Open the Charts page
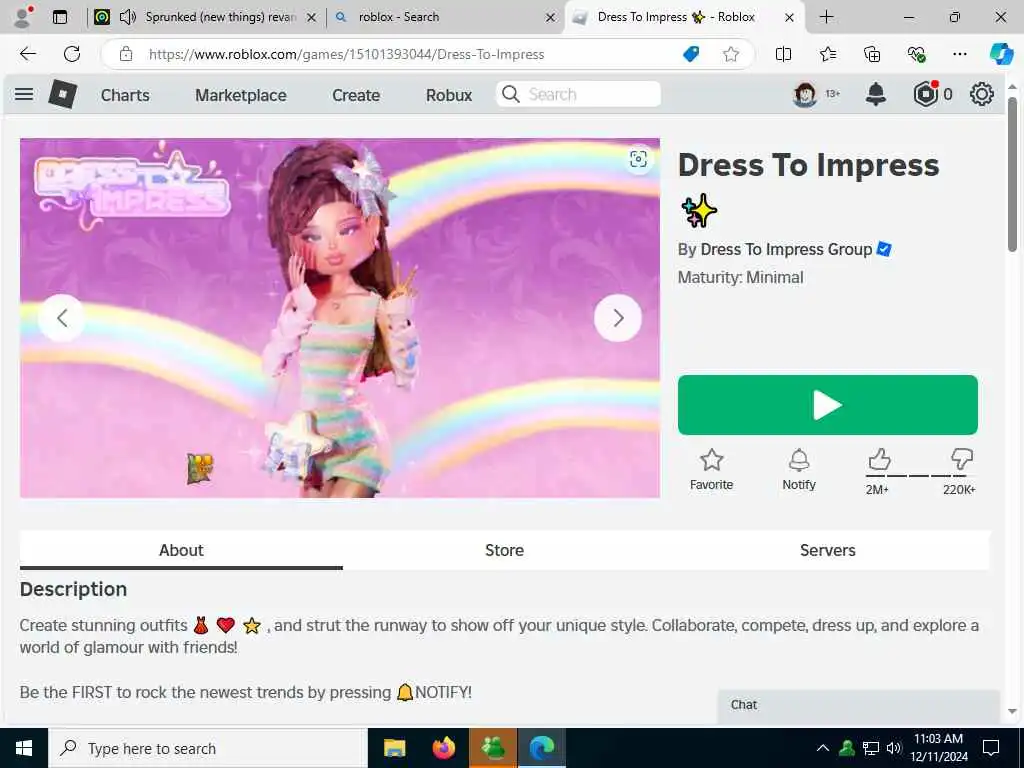 [125, 95]
